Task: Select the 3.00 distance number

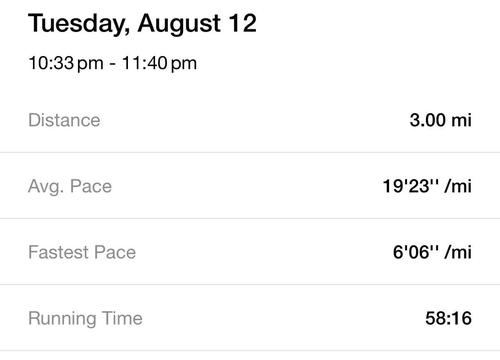Action: (x=427, y=120)
